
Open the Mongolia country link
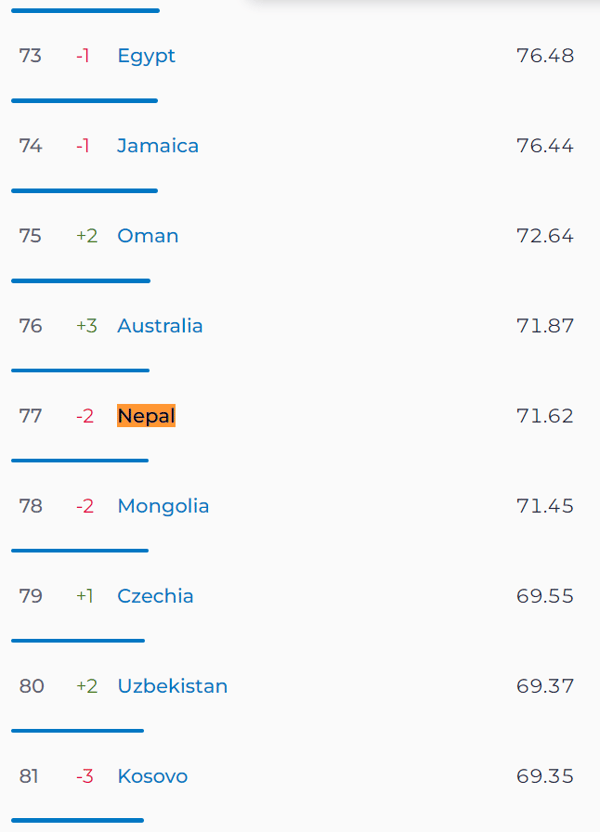pyautogui.click(x=163, y=507)
